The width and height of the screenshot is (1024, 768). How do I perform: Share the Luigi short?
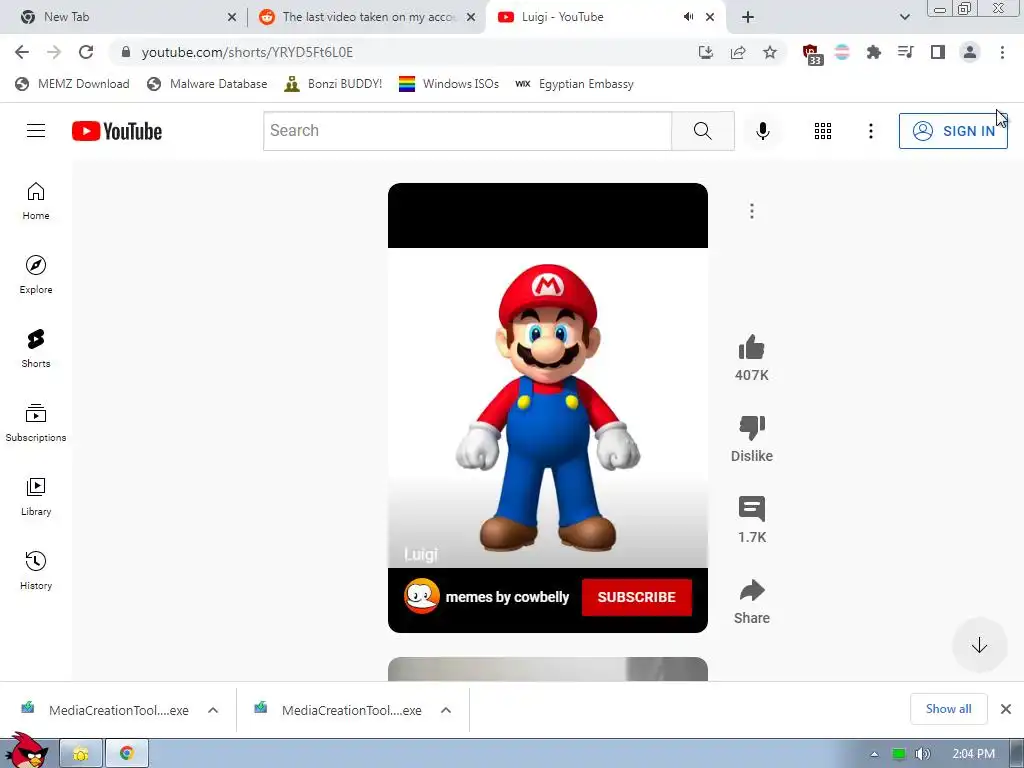pos(752,590)
